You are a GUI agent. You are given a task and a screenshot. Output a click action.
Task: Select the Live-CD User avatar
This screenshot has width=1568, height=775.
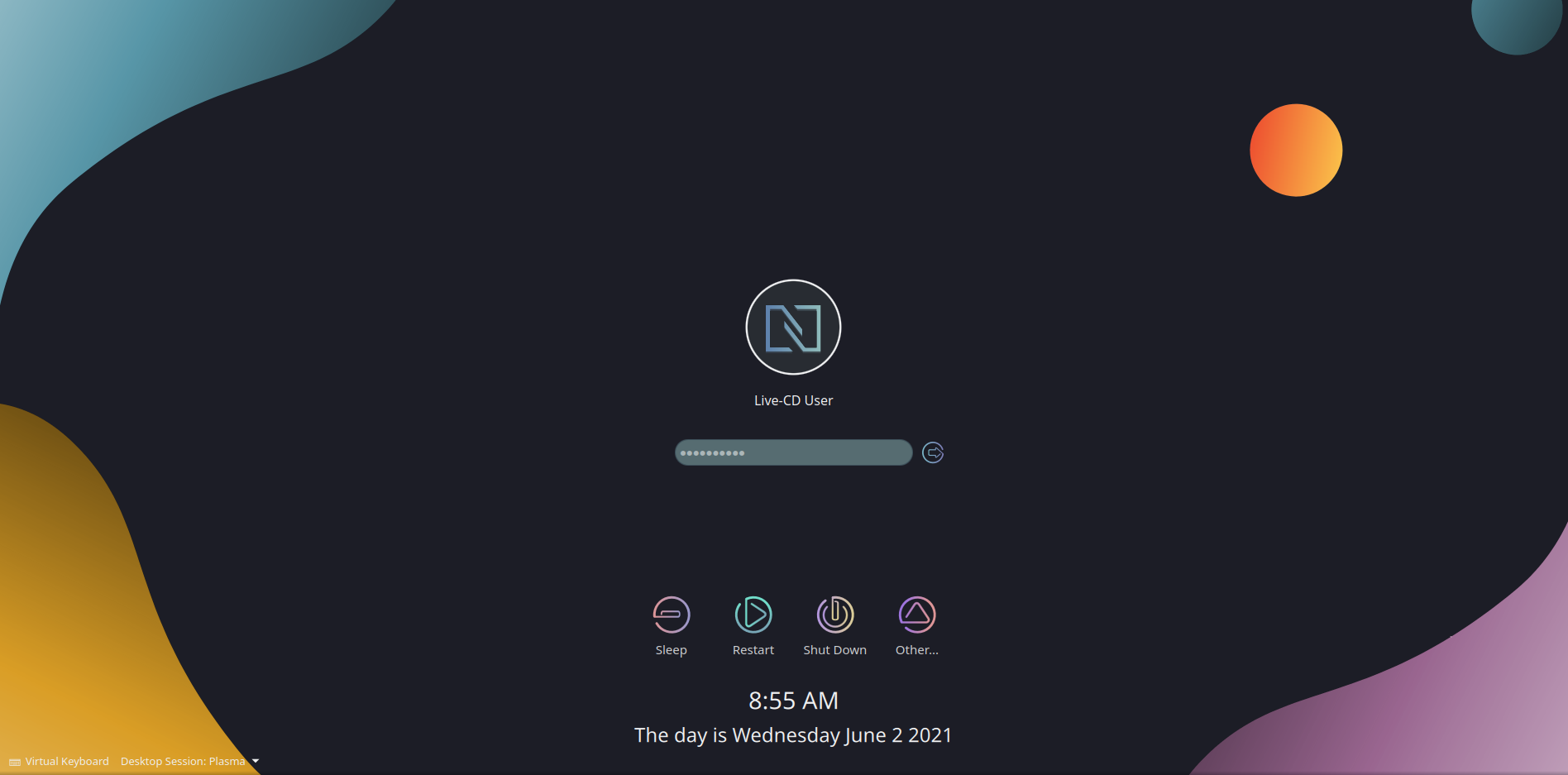793,327
